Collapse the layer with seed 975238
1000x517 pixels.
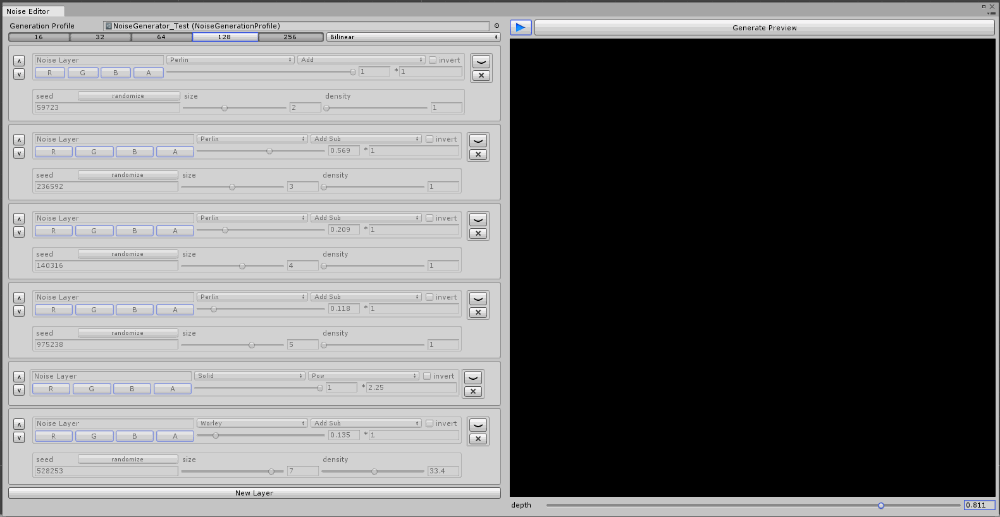tap(478, 298)
